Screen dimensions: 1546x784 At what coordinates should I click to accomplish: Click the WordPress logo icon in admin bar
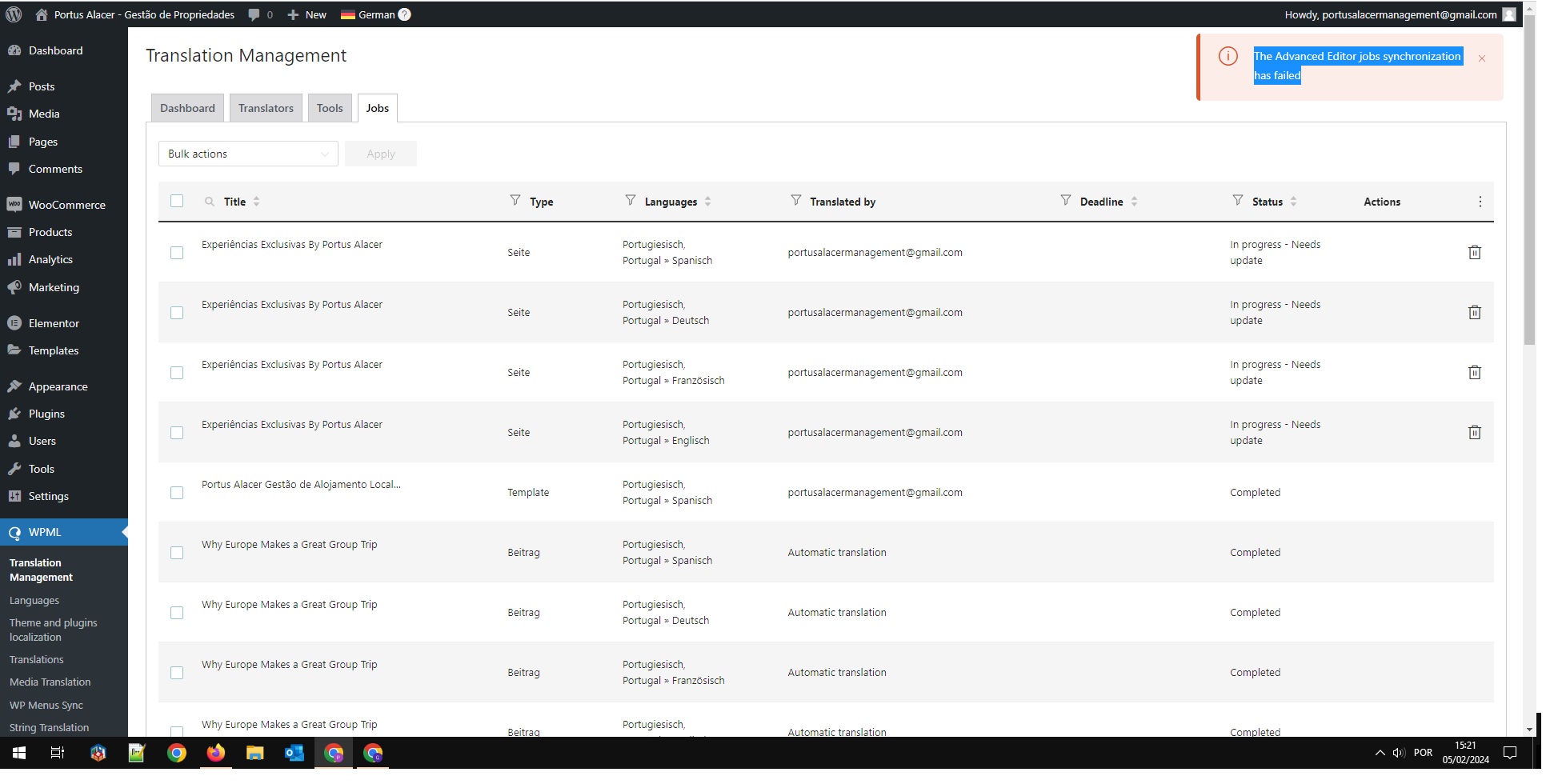tap(14, 14)
